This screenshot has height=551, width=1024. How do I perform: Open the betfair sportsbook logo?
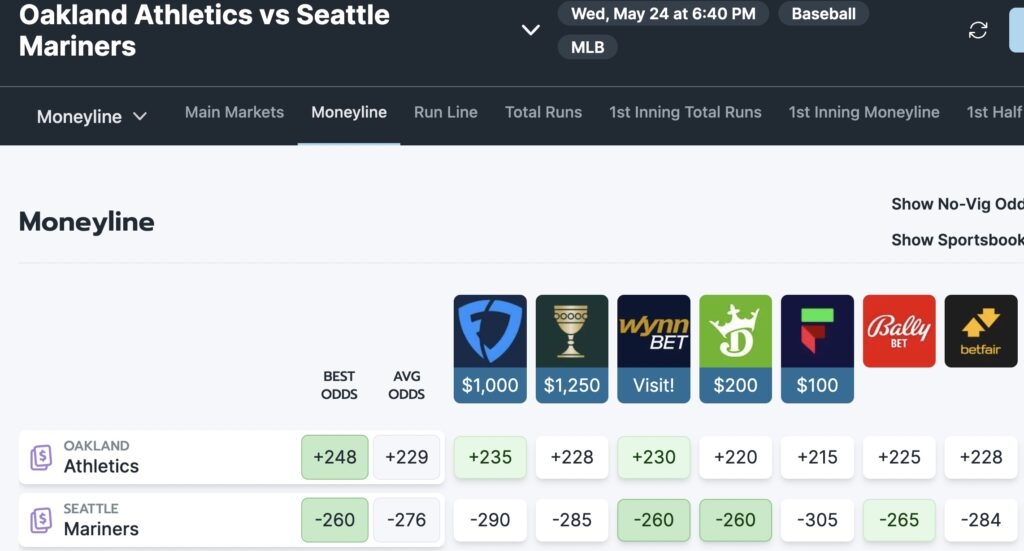981,331
